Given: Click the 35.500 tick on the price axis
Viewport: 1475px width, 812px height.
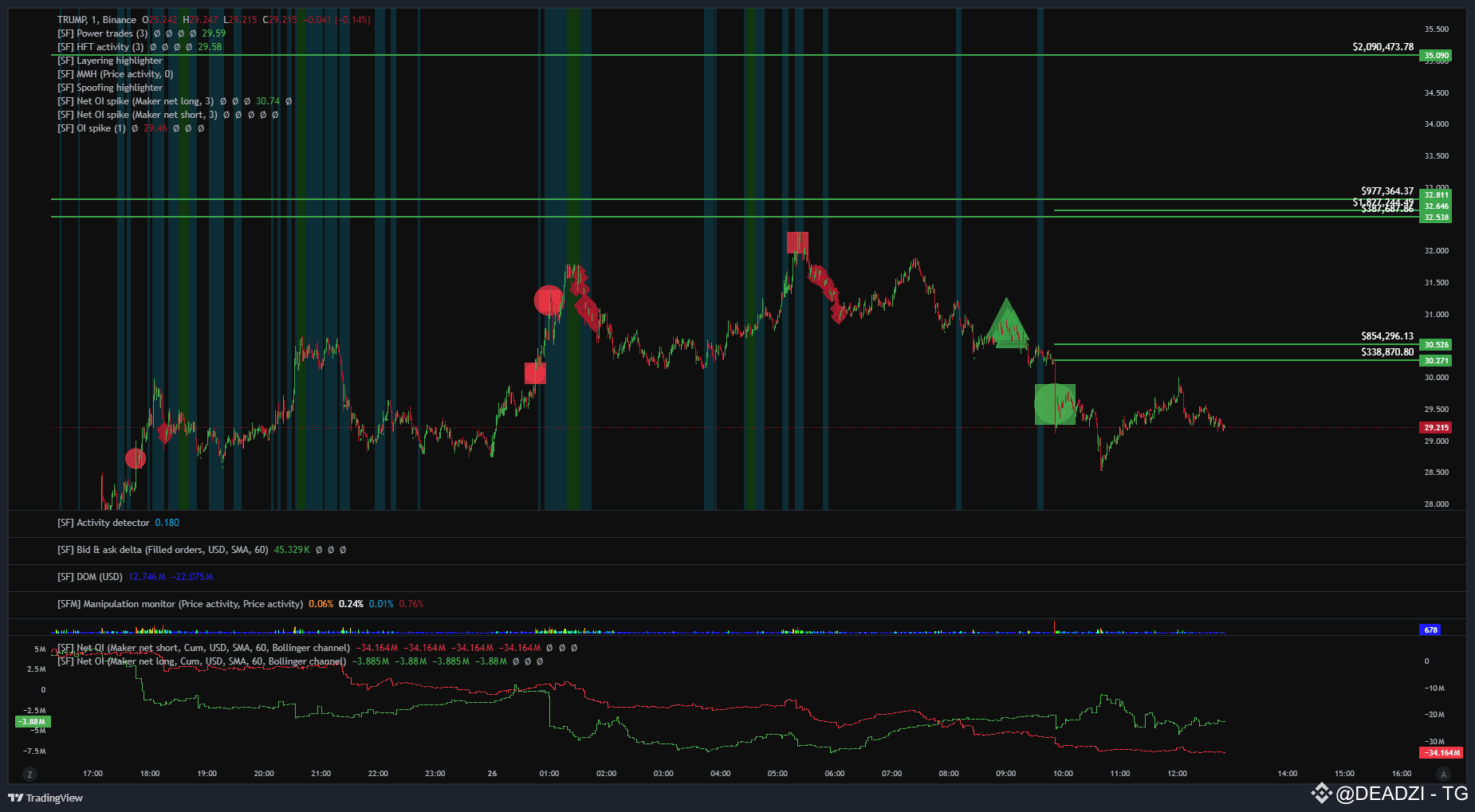Looking at the screenshot, I should tap(1437, 29).
